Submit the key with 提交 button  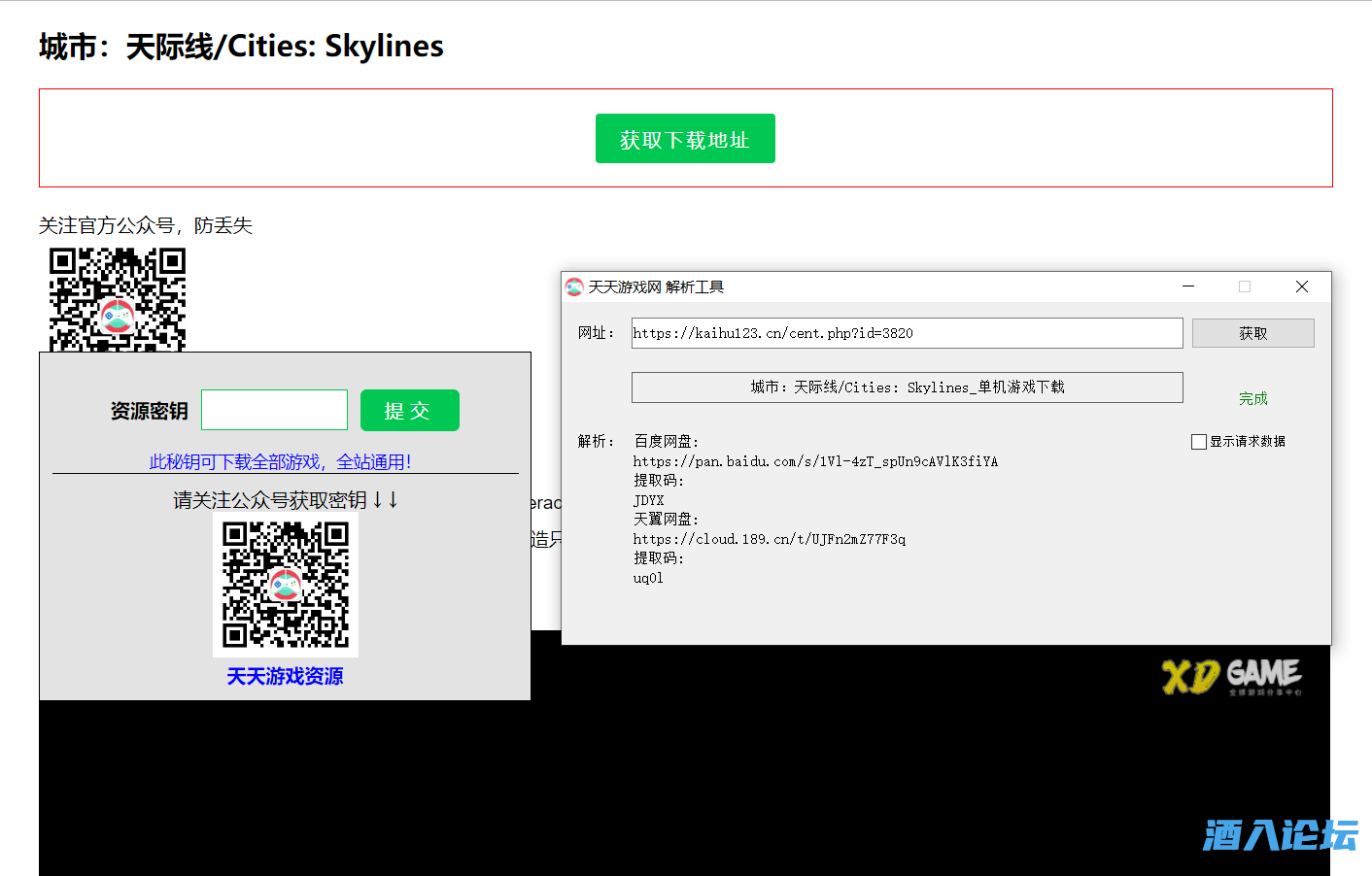[x=409, y=410]
